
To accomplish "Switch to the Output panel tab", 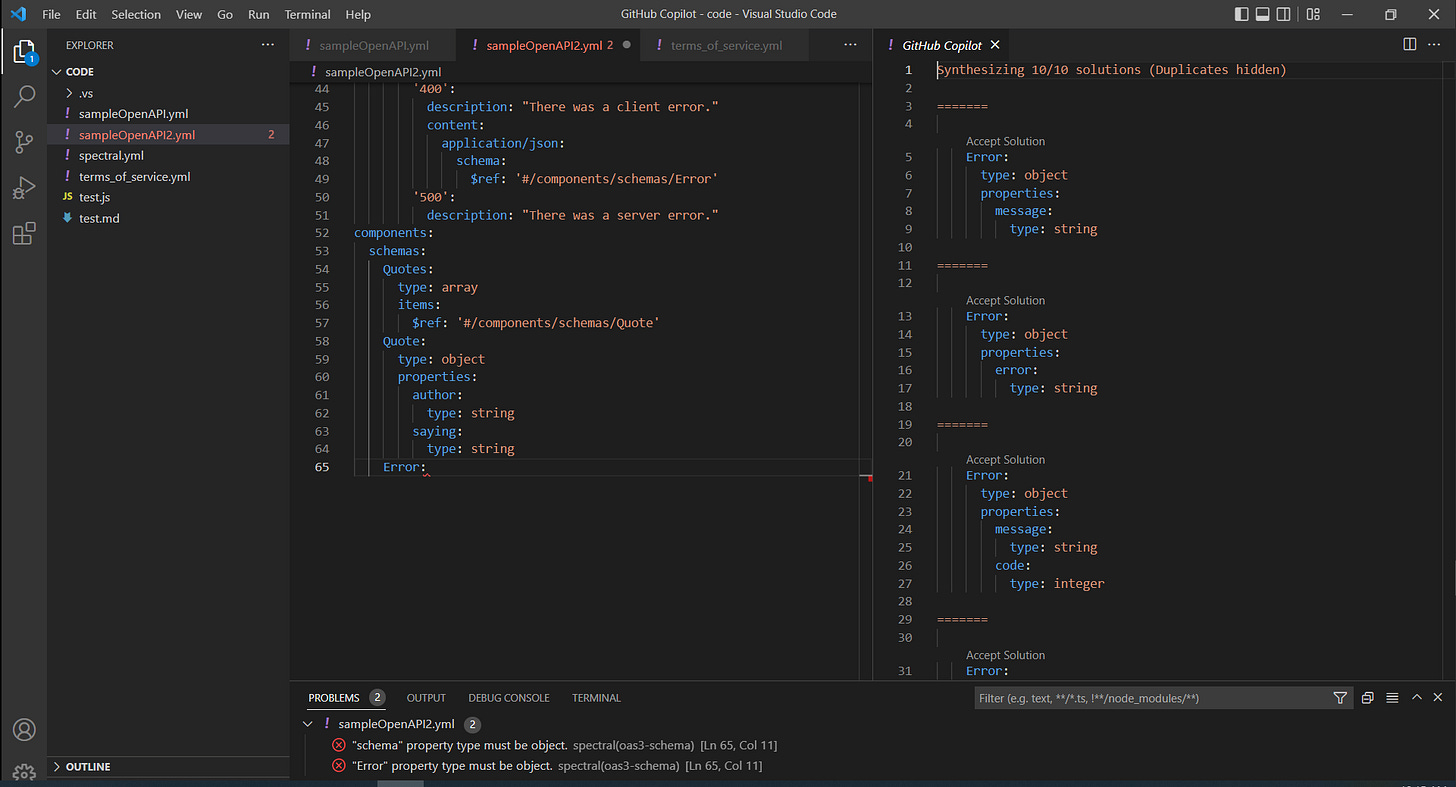I will (x=426, y=698).
